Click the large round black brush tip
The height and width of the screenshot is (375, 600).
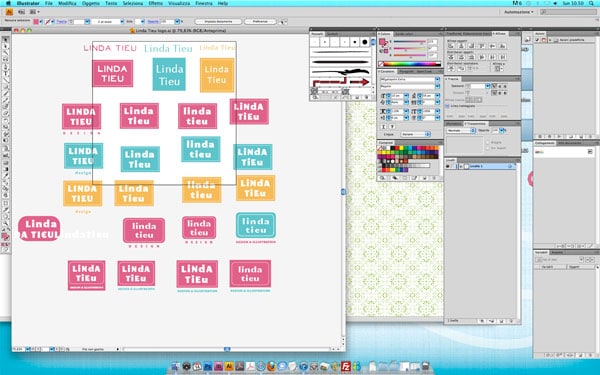click(364, 42)
